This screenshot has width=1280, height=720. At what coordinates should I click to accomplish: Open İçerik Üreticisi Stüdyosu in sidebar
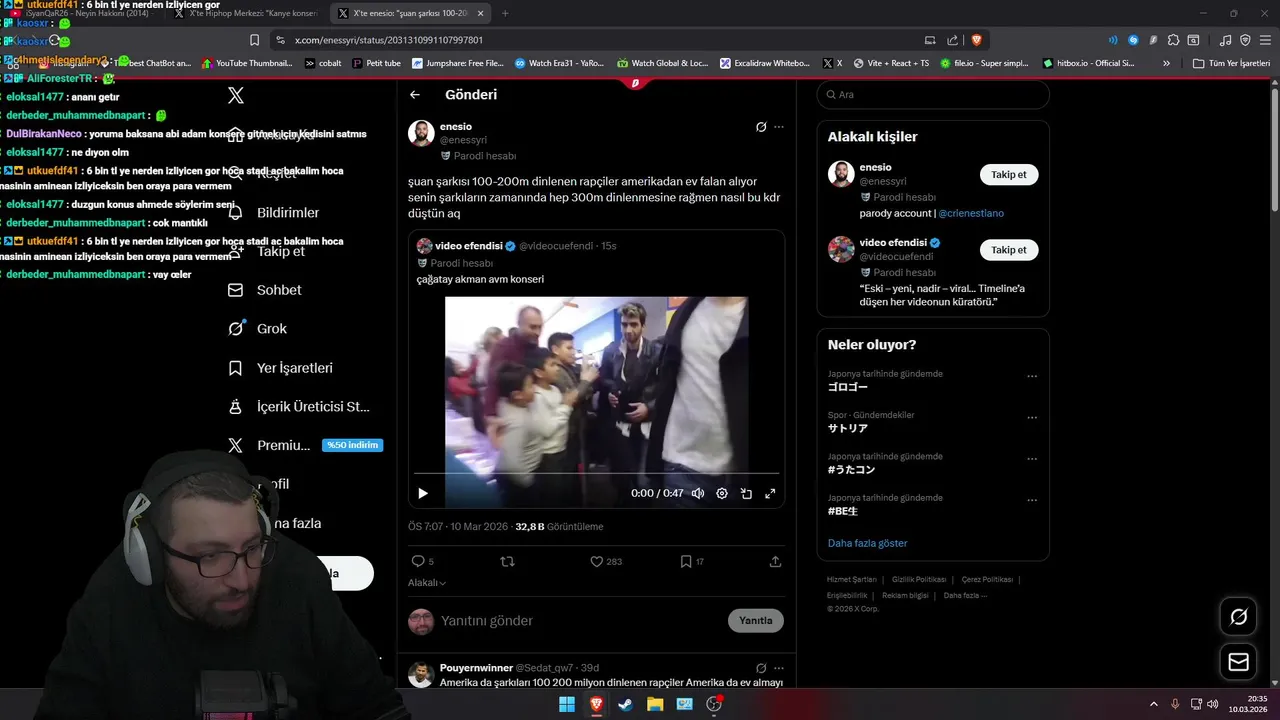(x=299, y=407)
